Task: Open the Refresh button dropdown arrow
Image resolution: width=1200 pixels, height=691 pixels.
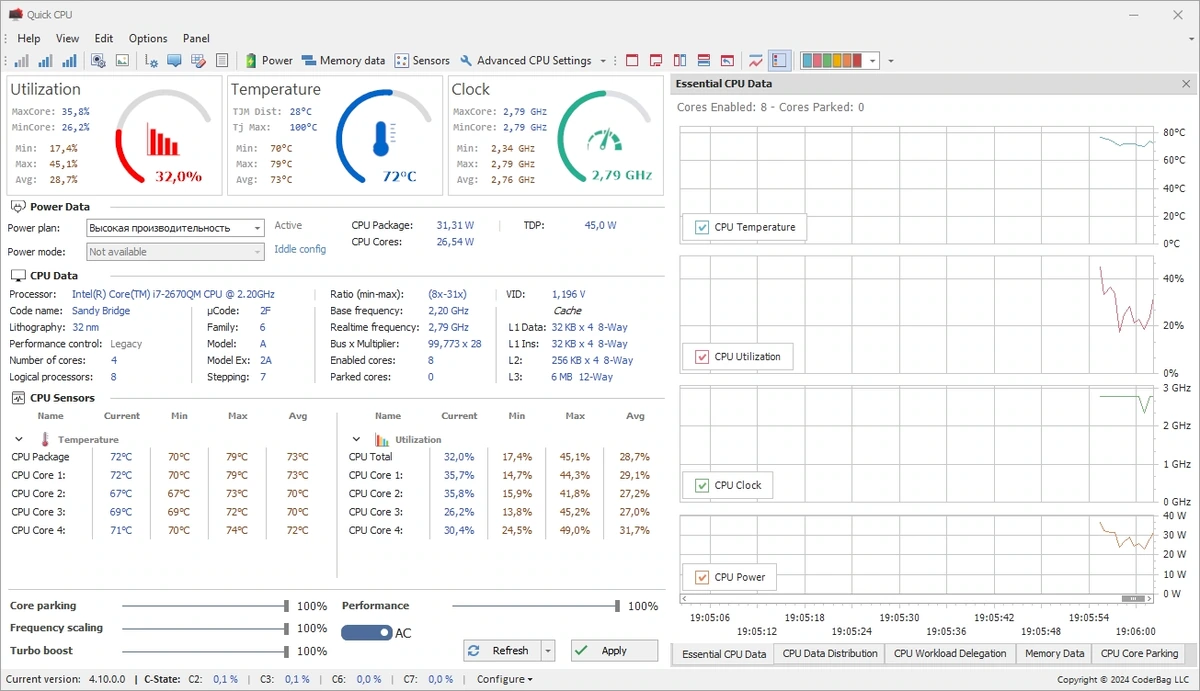Action: (548, 651)
